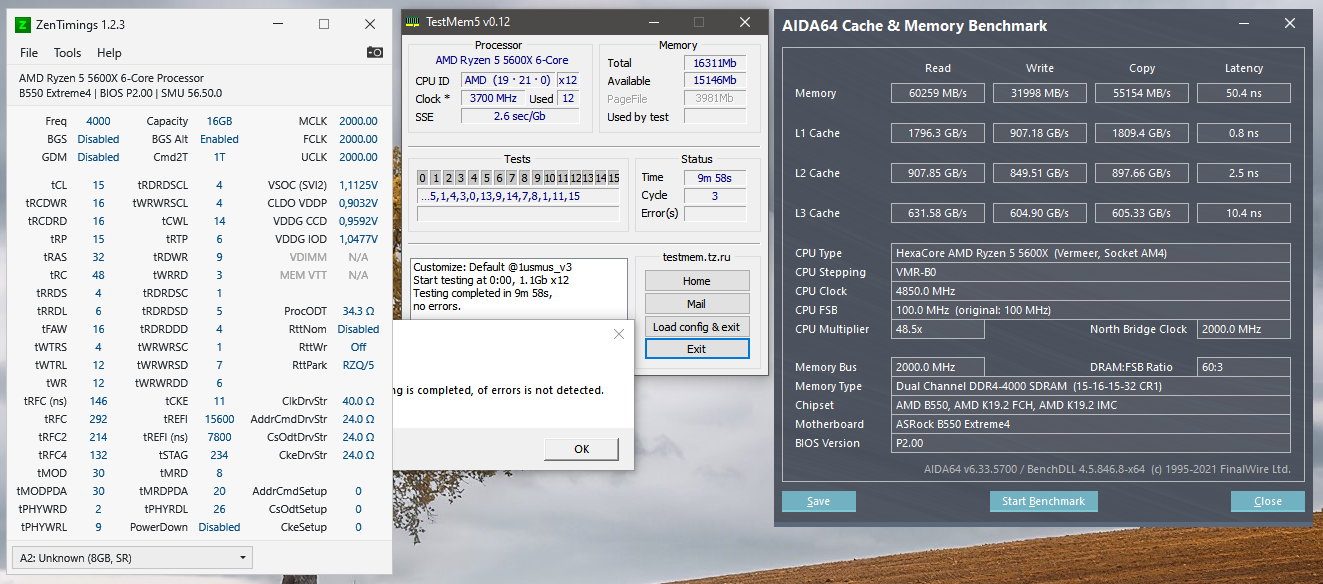Click the RttPark value RZQ/5
Screen dimensions: 1323x584
358,365
